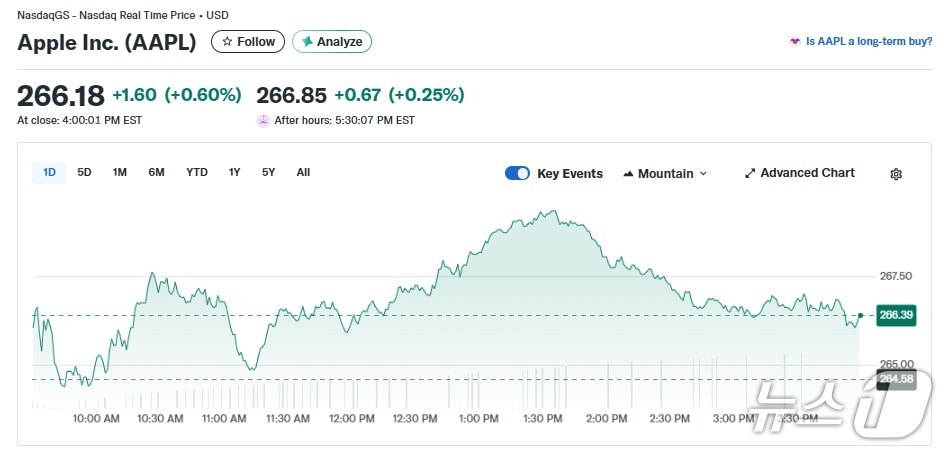Select the YTD range tab
946x452 pixels.
click(197, 172)
